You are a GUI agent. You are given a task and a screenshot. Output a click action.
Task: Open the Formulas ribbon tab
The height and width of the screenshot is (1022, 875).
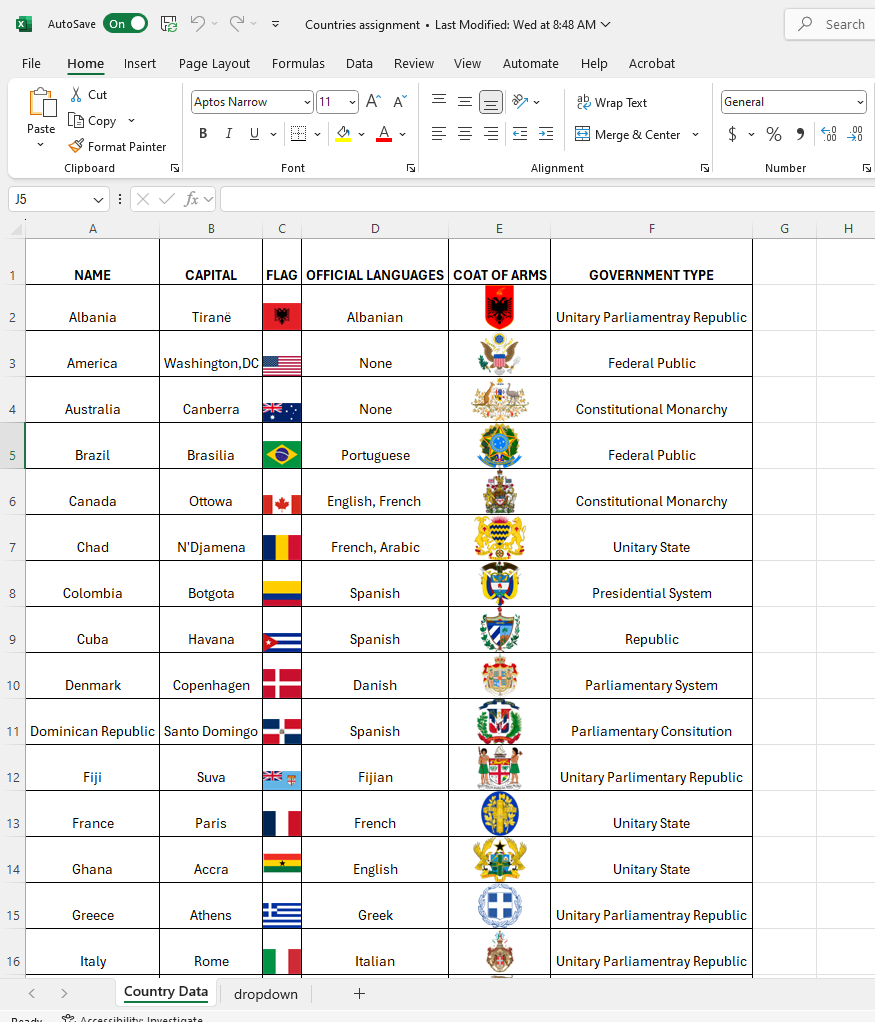tap(298, 63)
